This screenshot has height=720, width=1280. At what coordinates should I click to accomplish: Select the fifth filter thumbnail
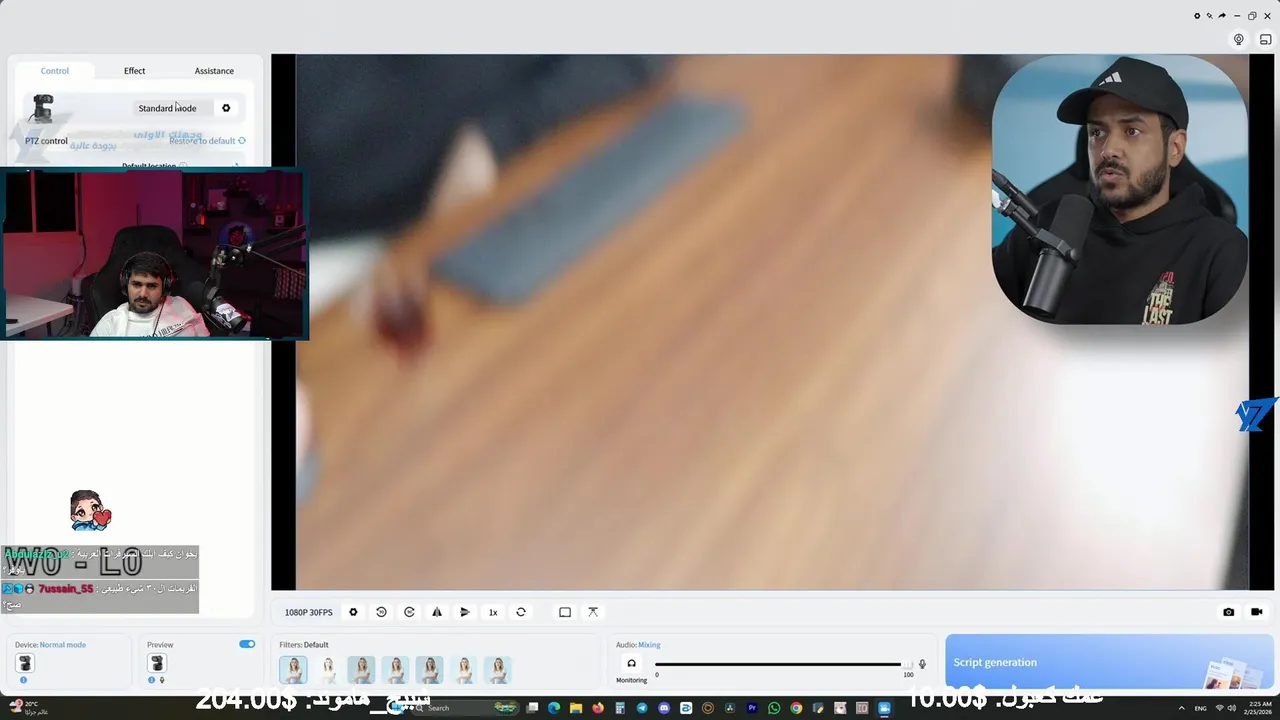tap(429, 669)
